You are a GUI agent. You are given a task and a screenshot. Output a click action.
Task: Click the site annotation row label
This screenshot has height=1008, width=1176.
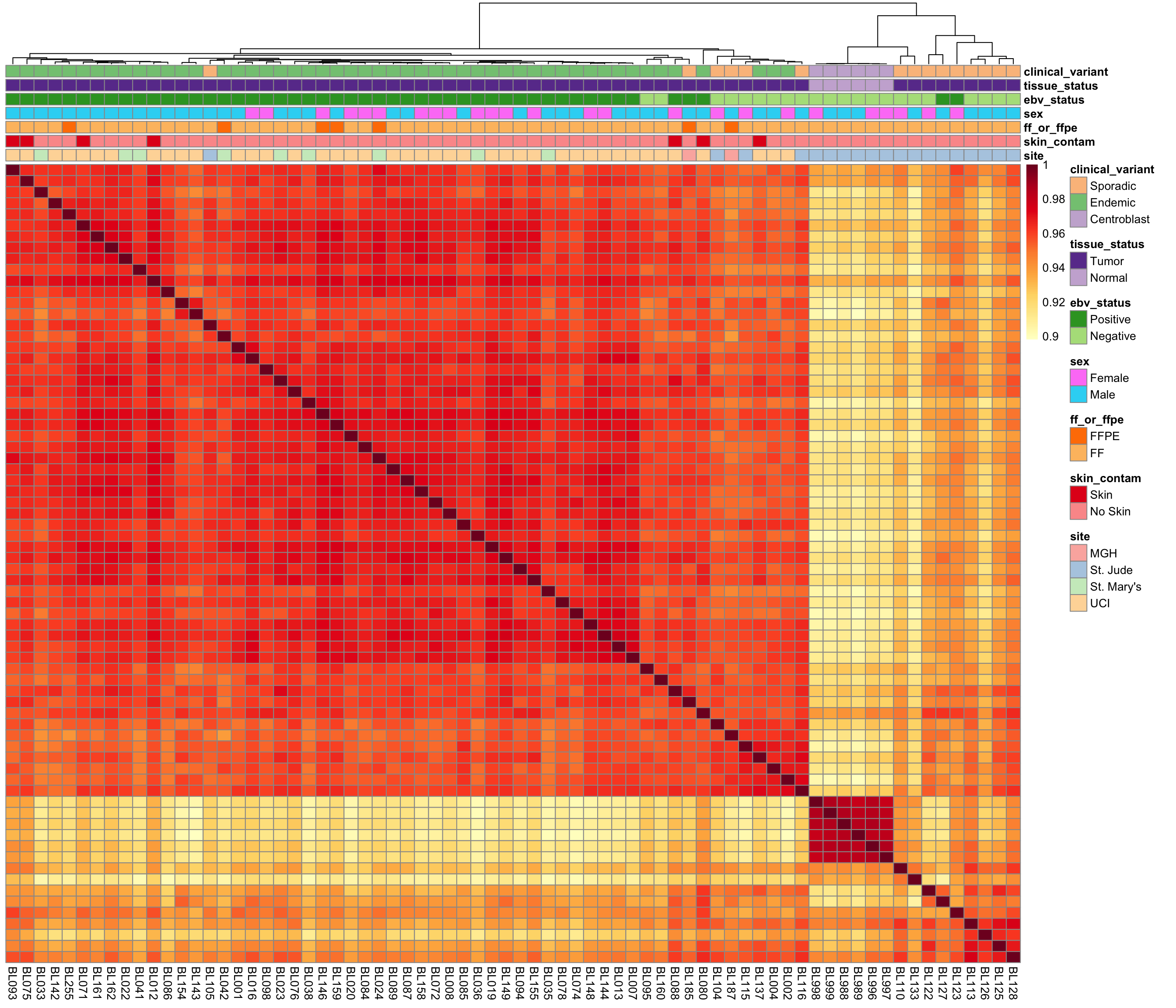(1033, 156)
